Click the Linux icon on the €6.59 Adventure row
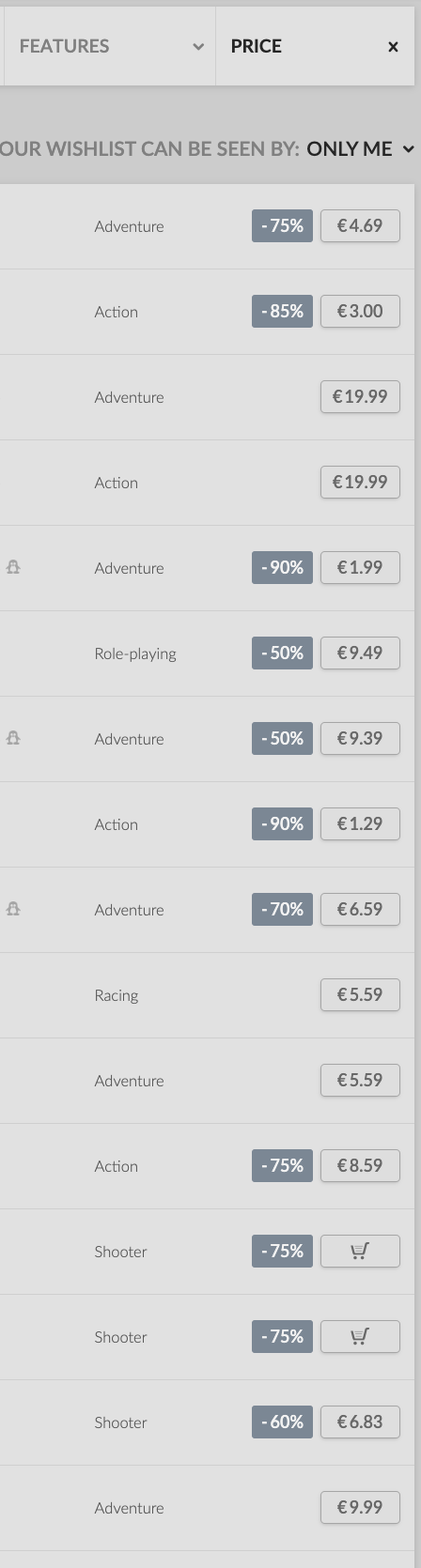The width and height of the screenshot is (421, 1568). (x=13, y=909)
